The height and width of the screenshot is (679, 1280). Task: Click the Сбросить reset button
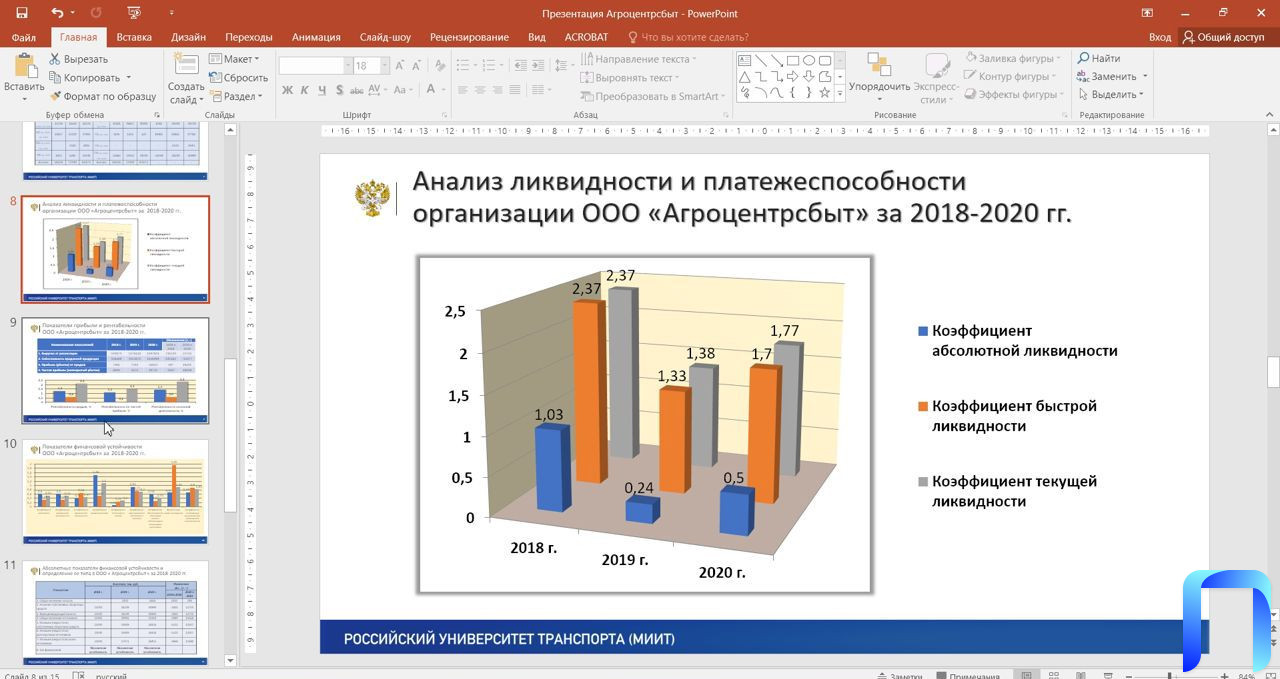(x=239, y=78)
